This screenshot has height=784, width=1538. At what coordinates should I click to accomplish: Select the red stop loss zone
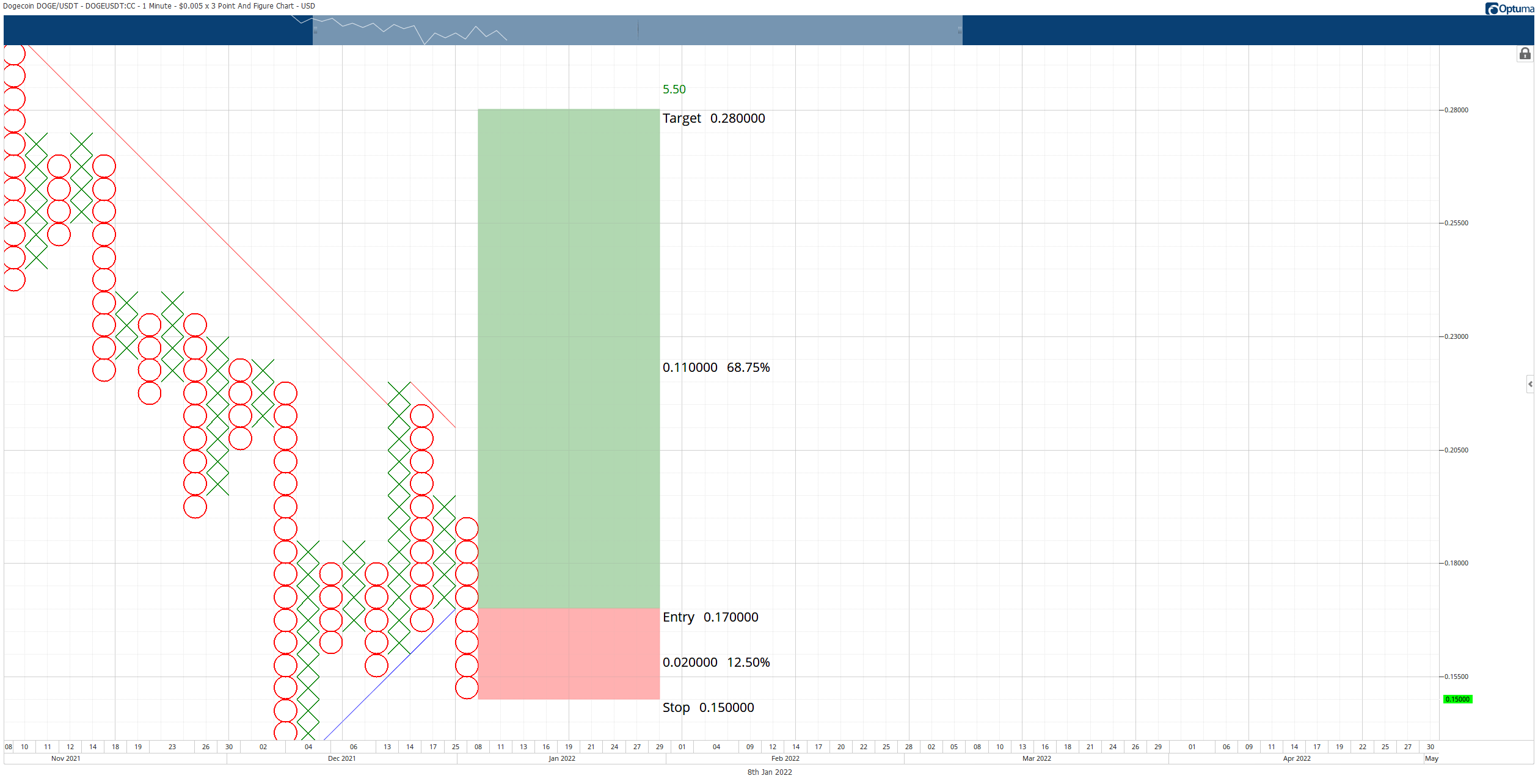click(569, 653)
